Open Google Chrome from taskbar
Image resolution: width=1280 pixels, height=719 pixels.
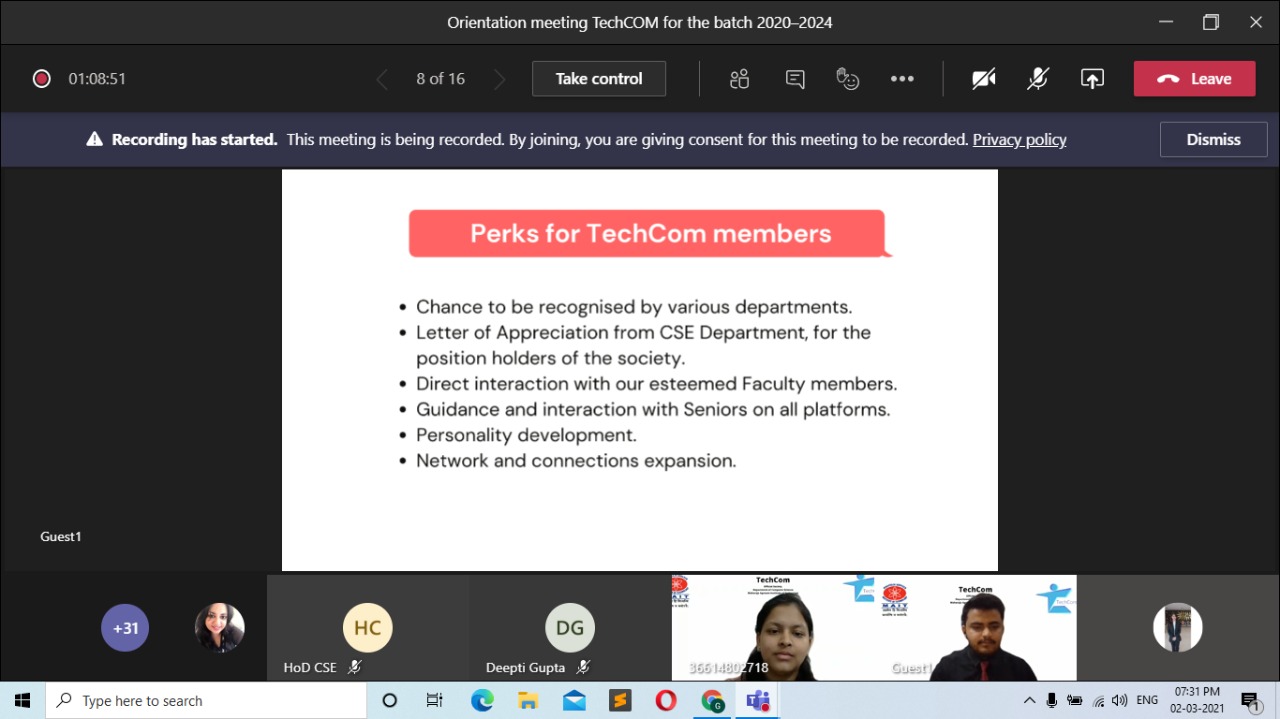click(x=712, y=700)
